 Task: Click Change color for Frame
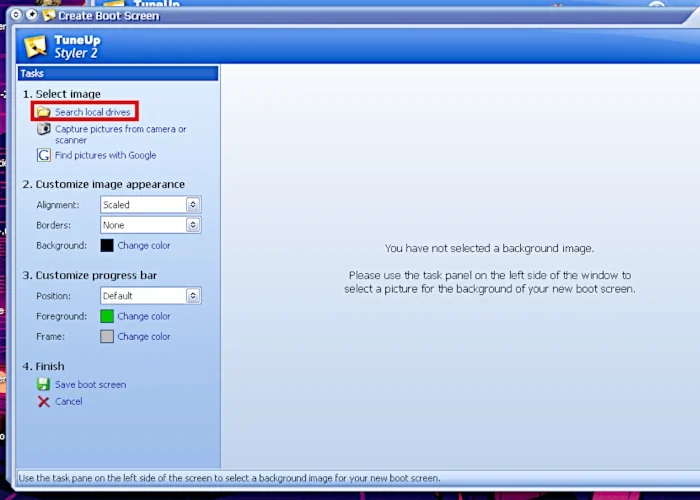click(144, 337)
